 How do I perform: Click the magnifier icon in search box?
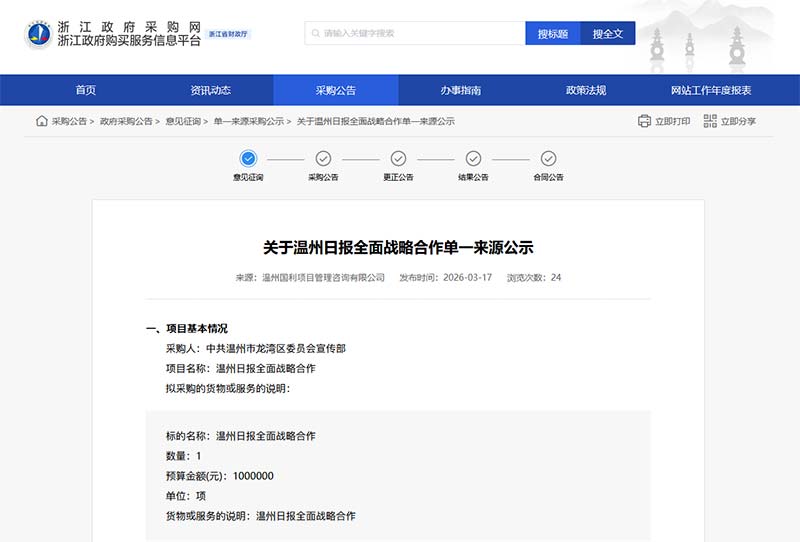[315, 33]
